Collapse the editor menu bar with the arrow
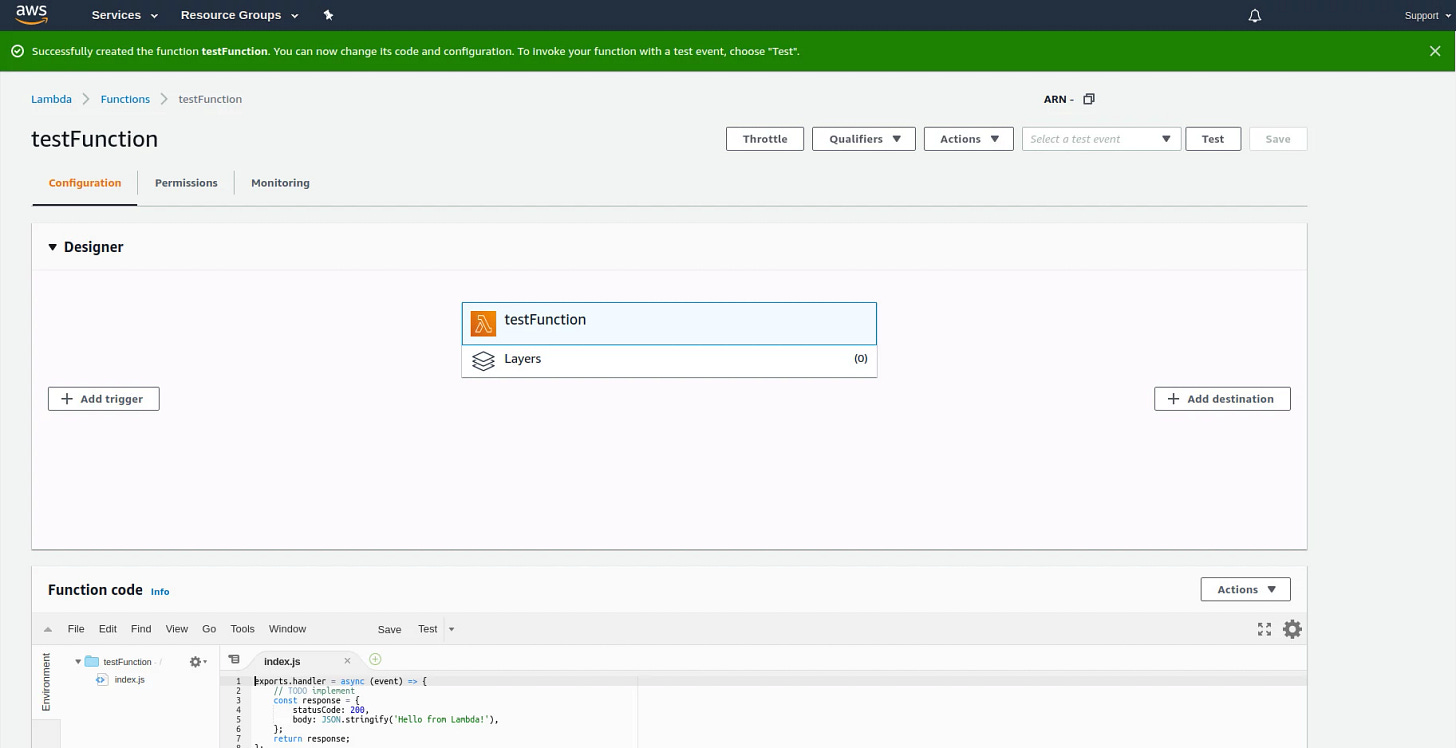 point(47,628)
